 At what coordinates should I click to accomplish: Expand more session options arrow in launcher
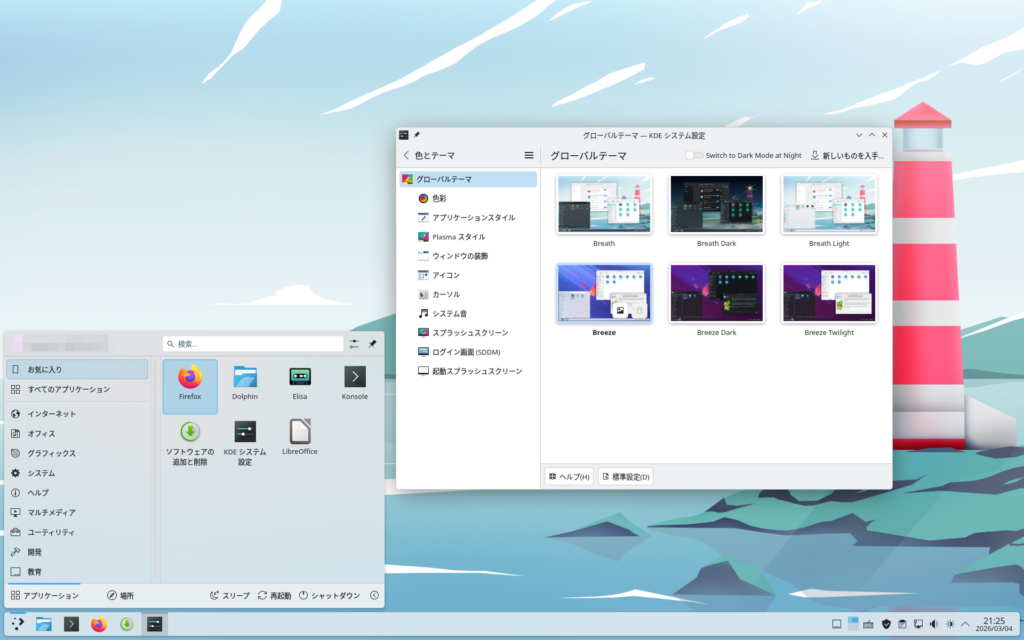(374, 596)
